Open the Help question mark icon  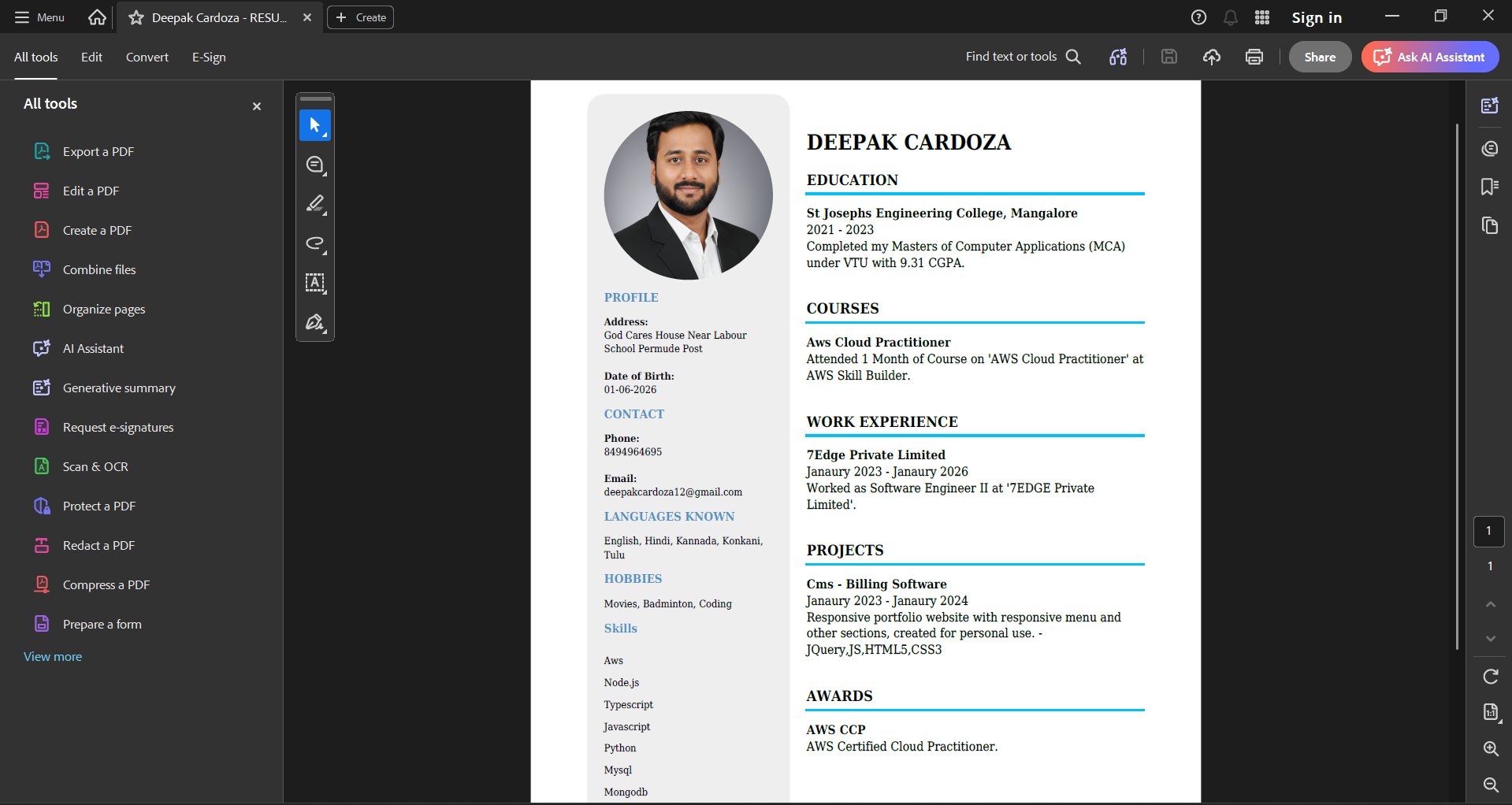click(x=1198, y=17)
